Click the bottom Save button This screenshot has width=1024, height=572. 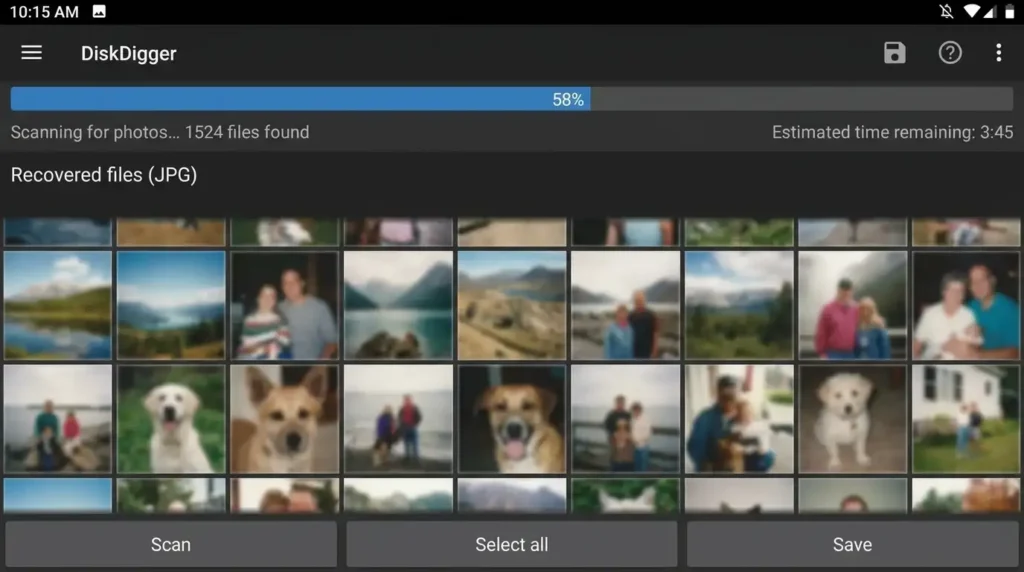(852, 544)
